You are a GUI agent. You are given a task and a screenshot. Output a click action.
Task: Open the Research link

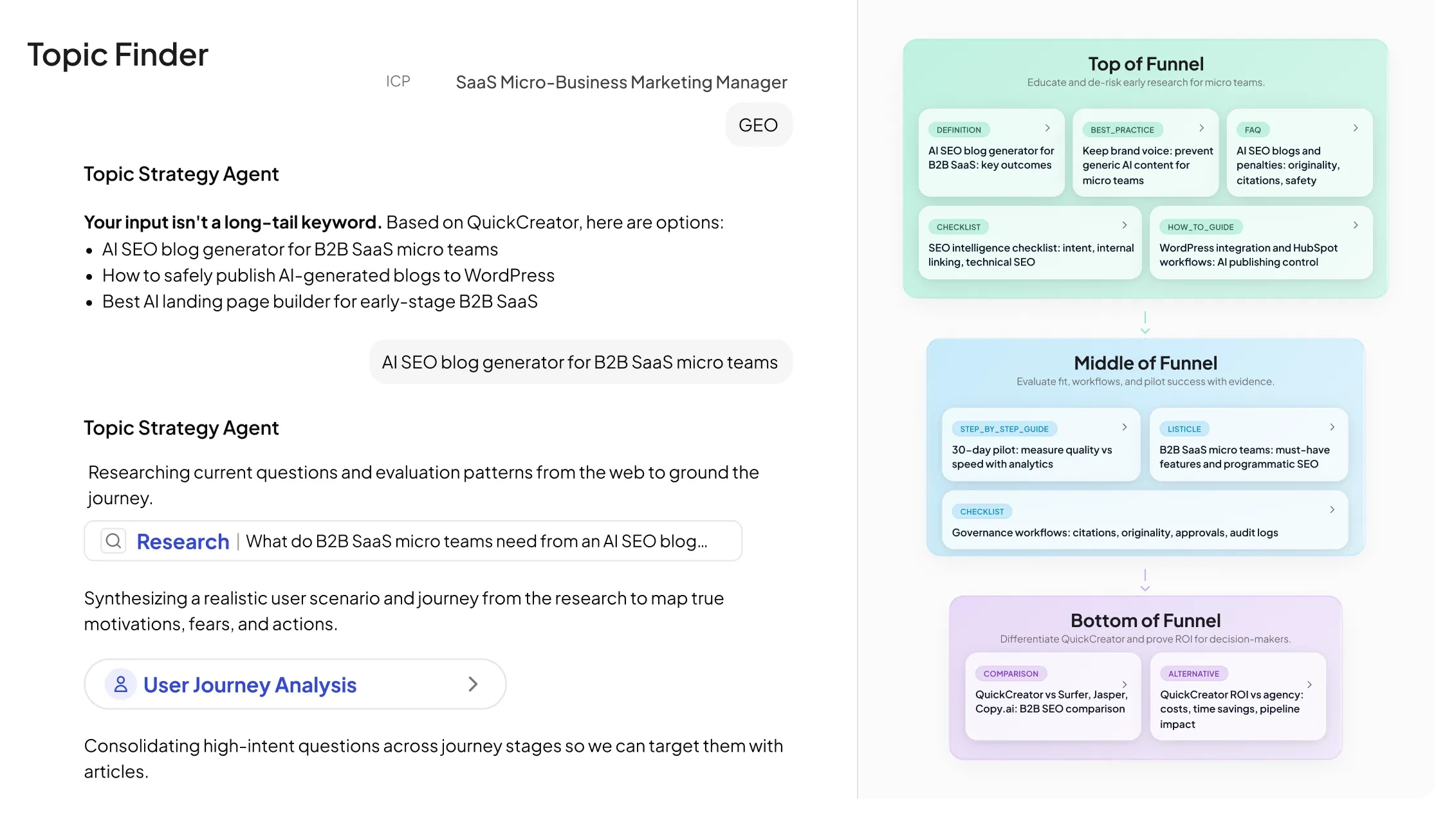[x=183, y=542]
